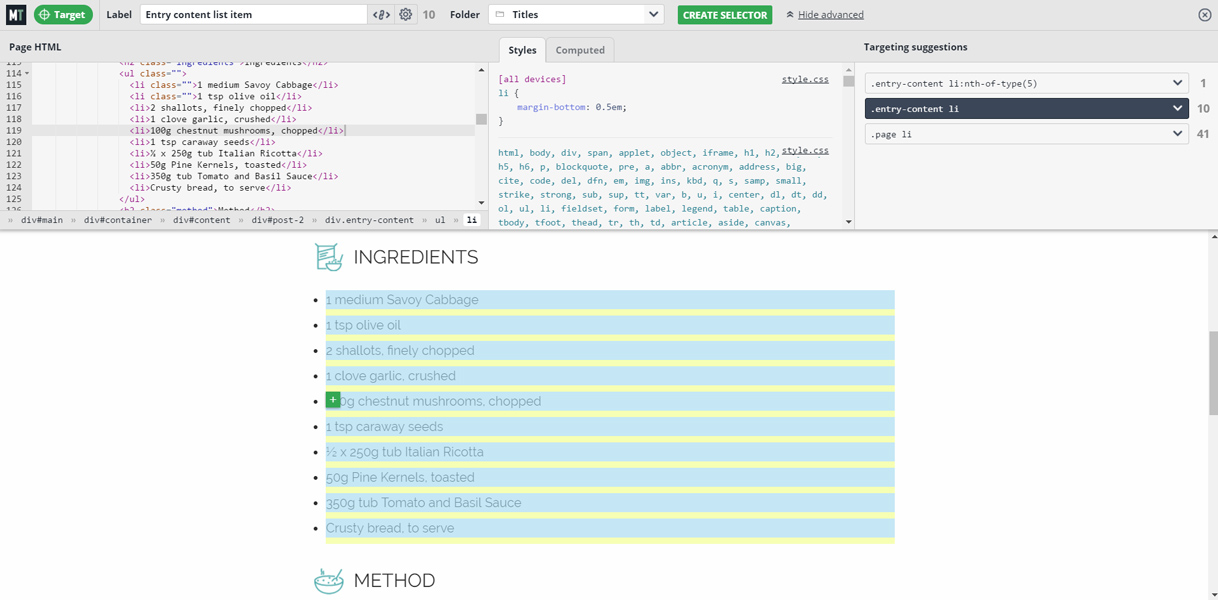The width and height of the screenshot is (1218, 600).
Task: Click the code view icon beside label
Action: click(381, 15)
